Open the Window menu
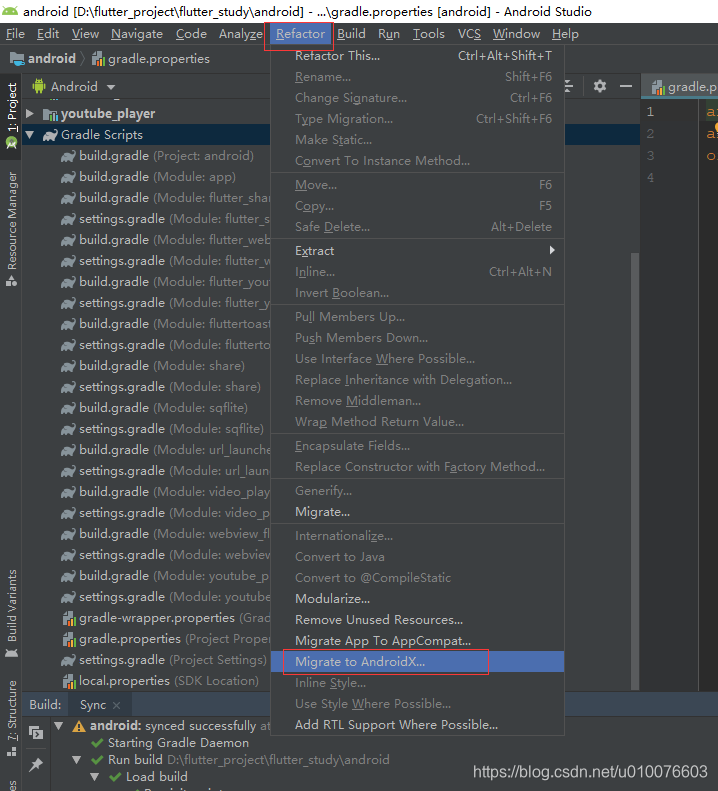 coord(516,34)
